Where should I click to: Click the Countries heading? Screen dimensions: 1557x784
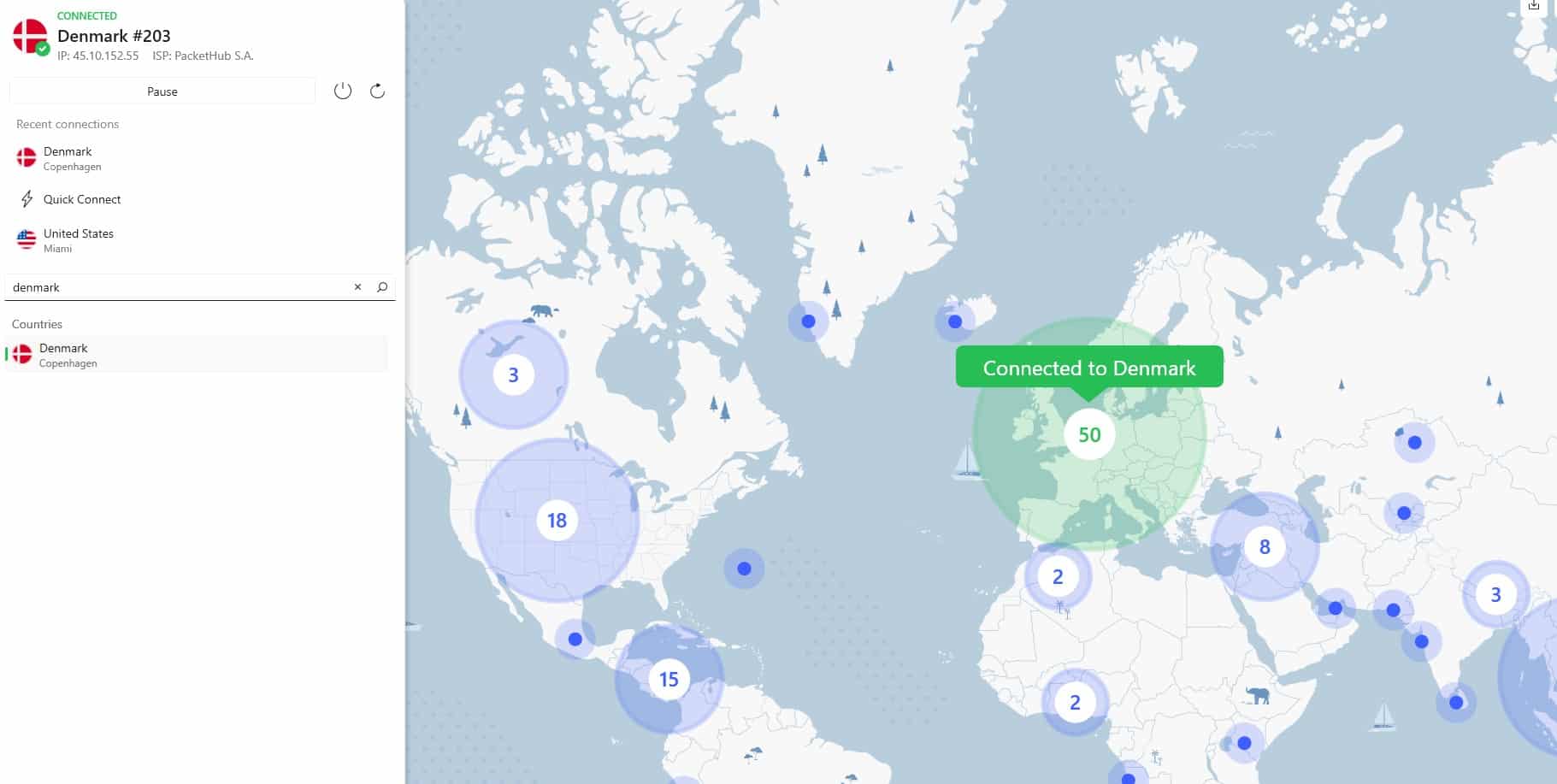(37, 324)
